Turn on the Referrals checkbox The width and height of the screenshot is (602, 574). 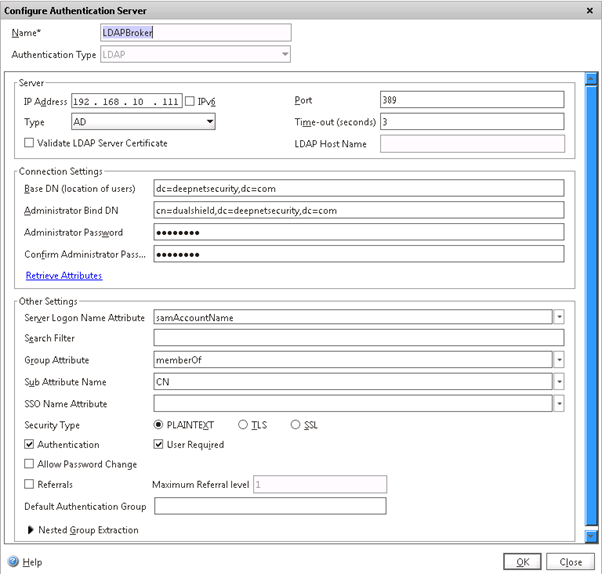[29, 484]
